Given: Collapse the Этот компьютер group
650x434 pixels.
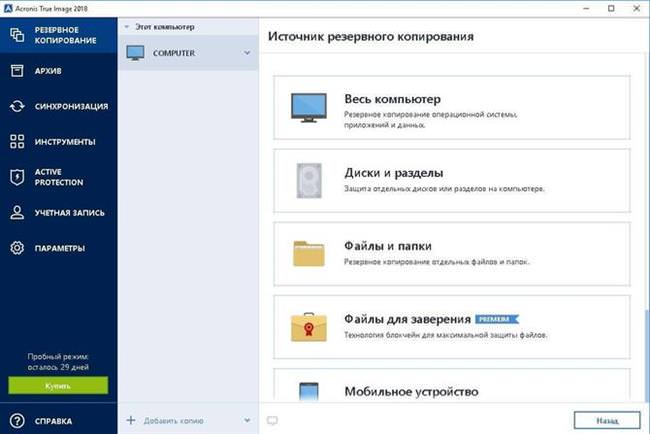Looking at the screenshot, I should 127,27.
